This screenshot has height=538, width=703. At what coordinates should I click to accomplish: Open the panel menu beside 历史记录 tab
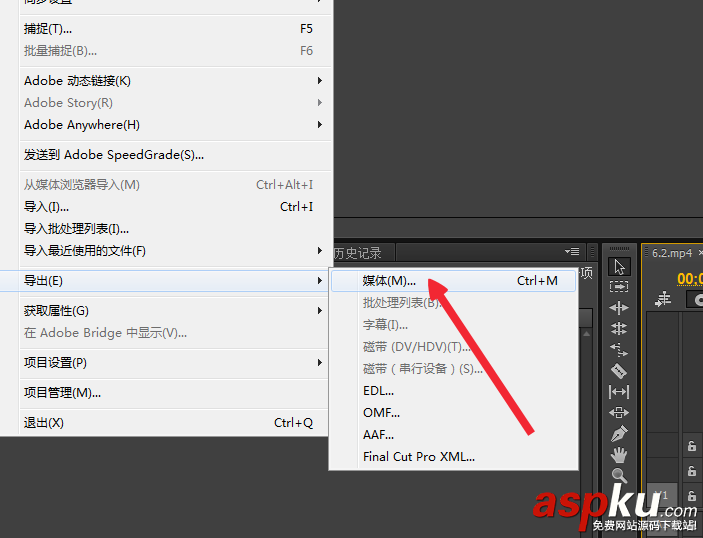click(572, 252)
